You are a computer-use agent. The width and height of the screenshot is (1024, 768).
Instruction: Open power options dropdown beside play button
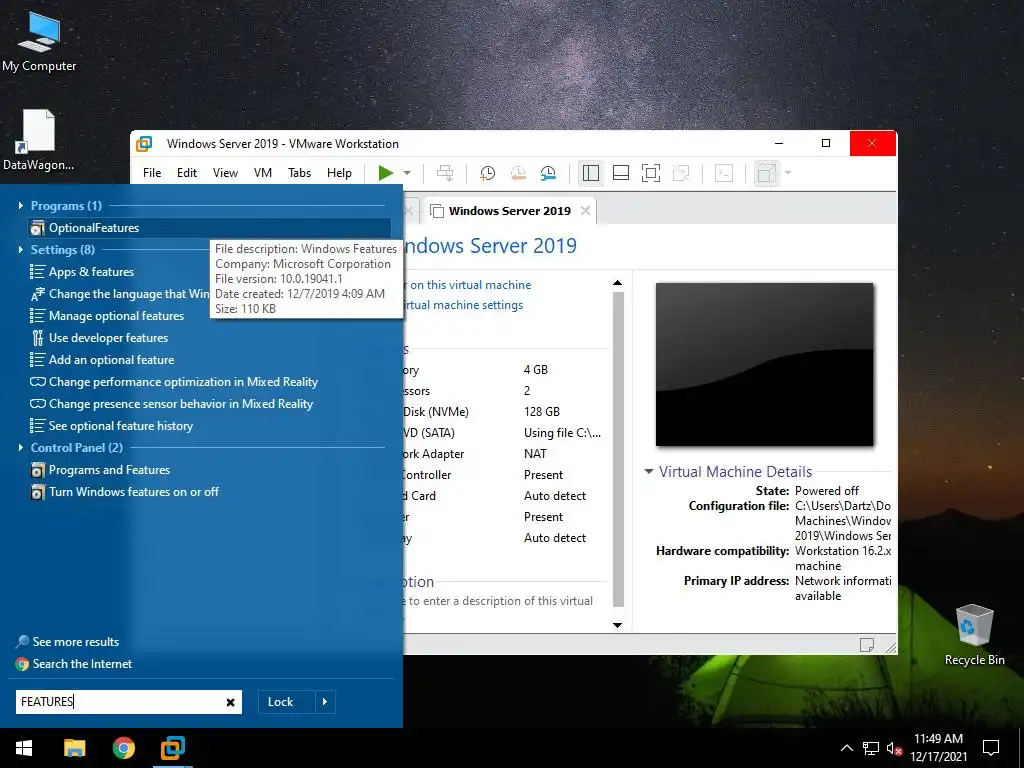tap(407, 173)
